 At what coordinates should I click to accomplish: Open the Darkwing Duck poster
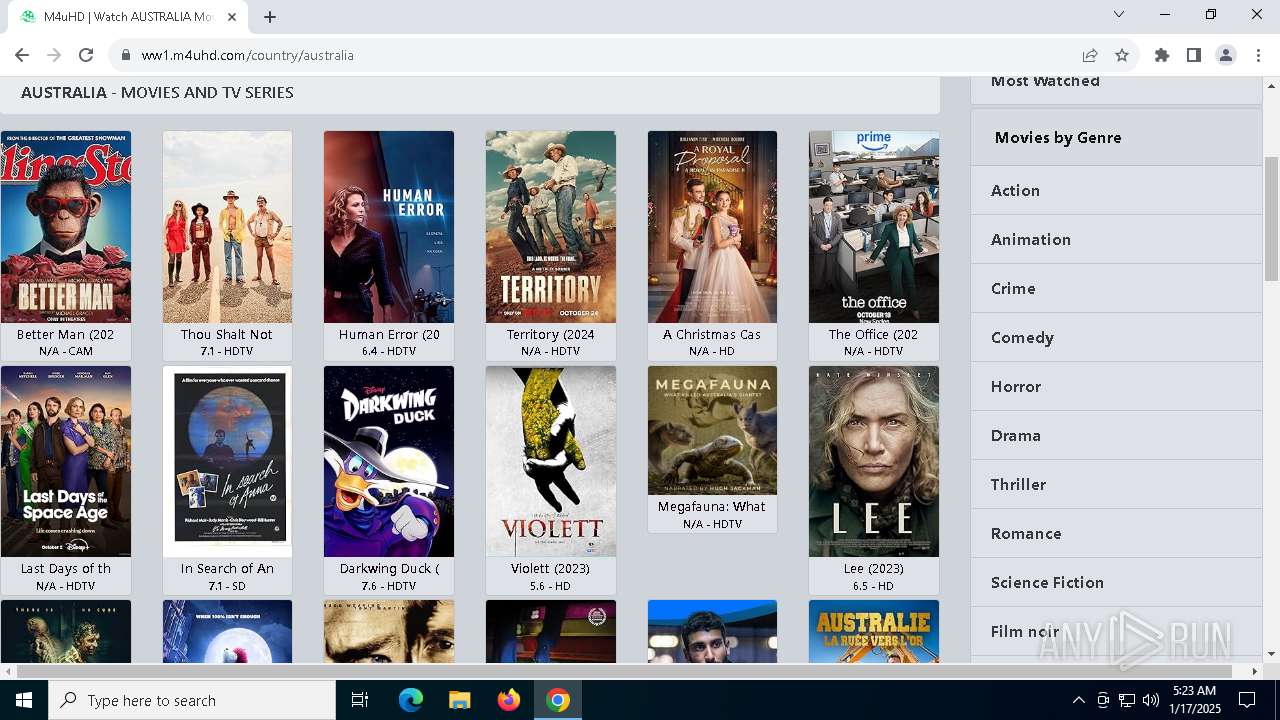coord(389,461)
